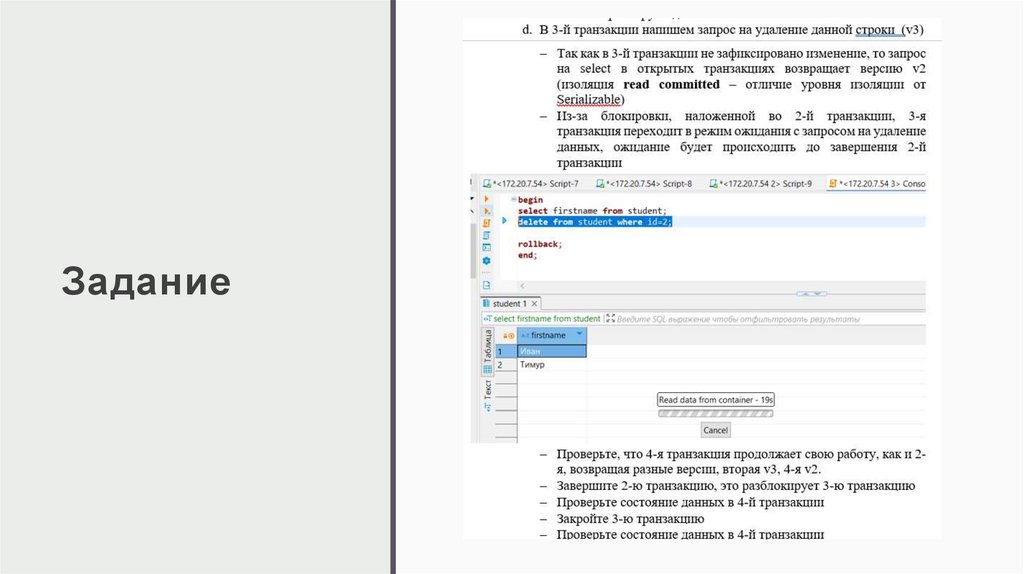The height and width of the screenshot is (574, 1024).
Task: Click the Execute SQL statement arrow icon
Action: click(x=487, y=200)
